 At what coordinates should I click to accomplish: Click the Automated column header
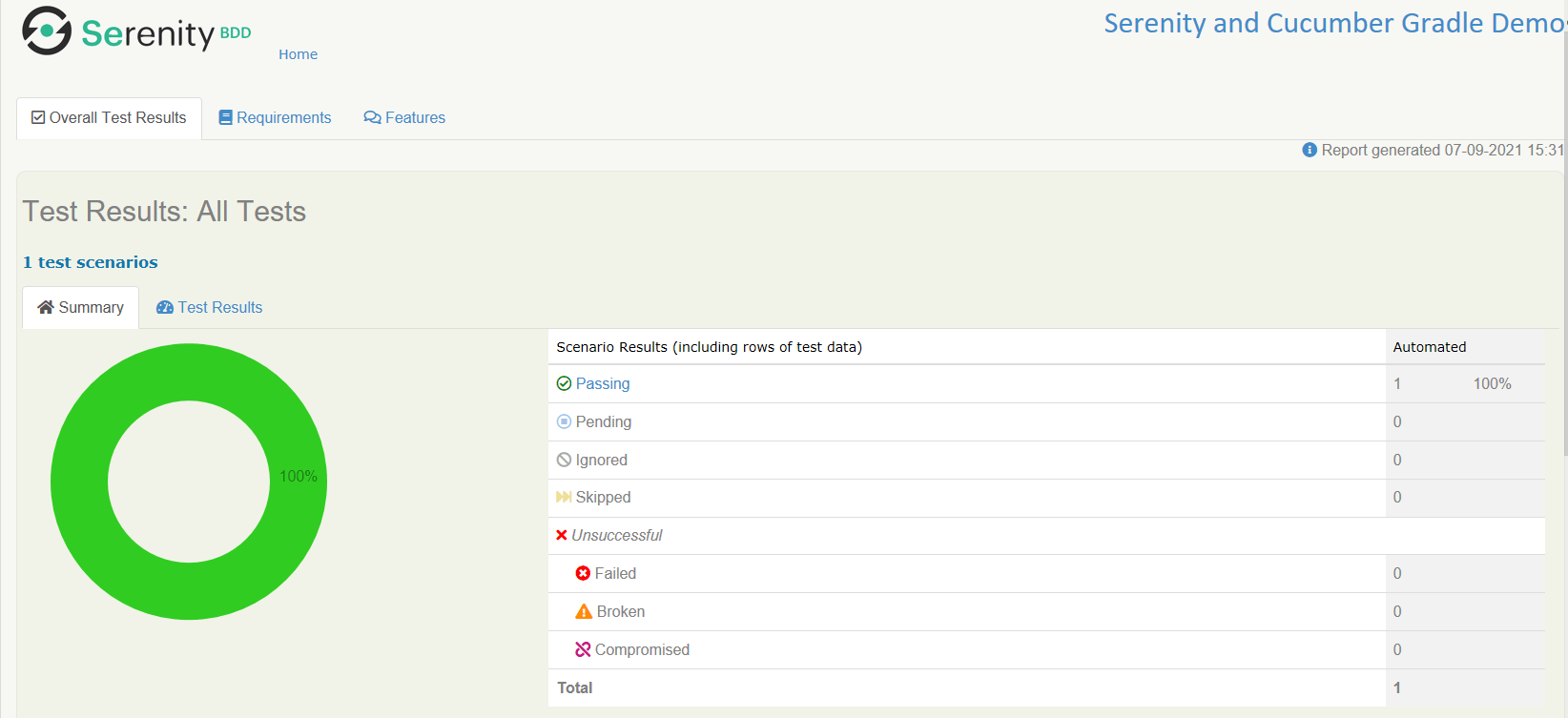pos(1430,347)
